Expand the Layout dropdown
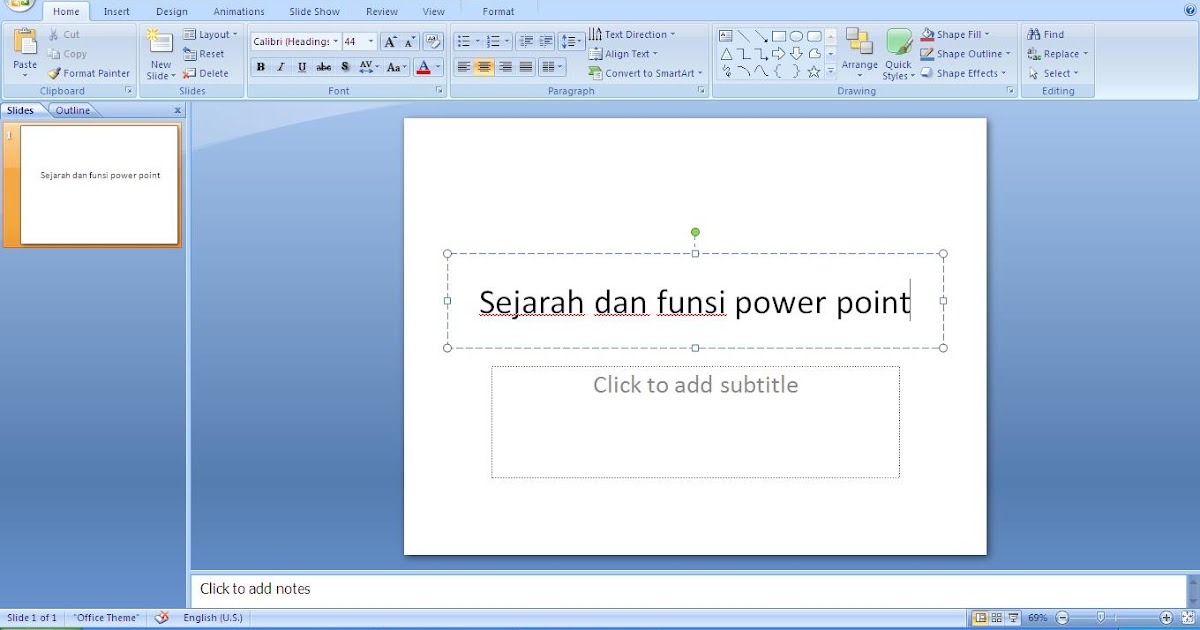Viewport: 1200px width, 630px height. (x=211, y=34)
